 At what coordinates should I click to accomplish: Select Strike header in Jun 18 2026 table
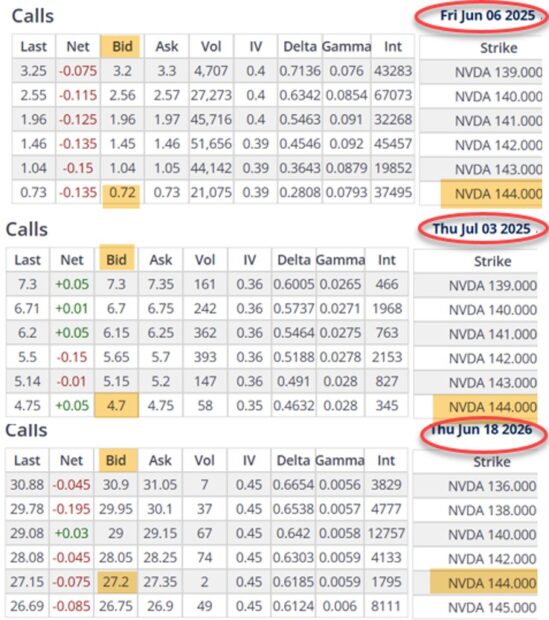(492, 462)
